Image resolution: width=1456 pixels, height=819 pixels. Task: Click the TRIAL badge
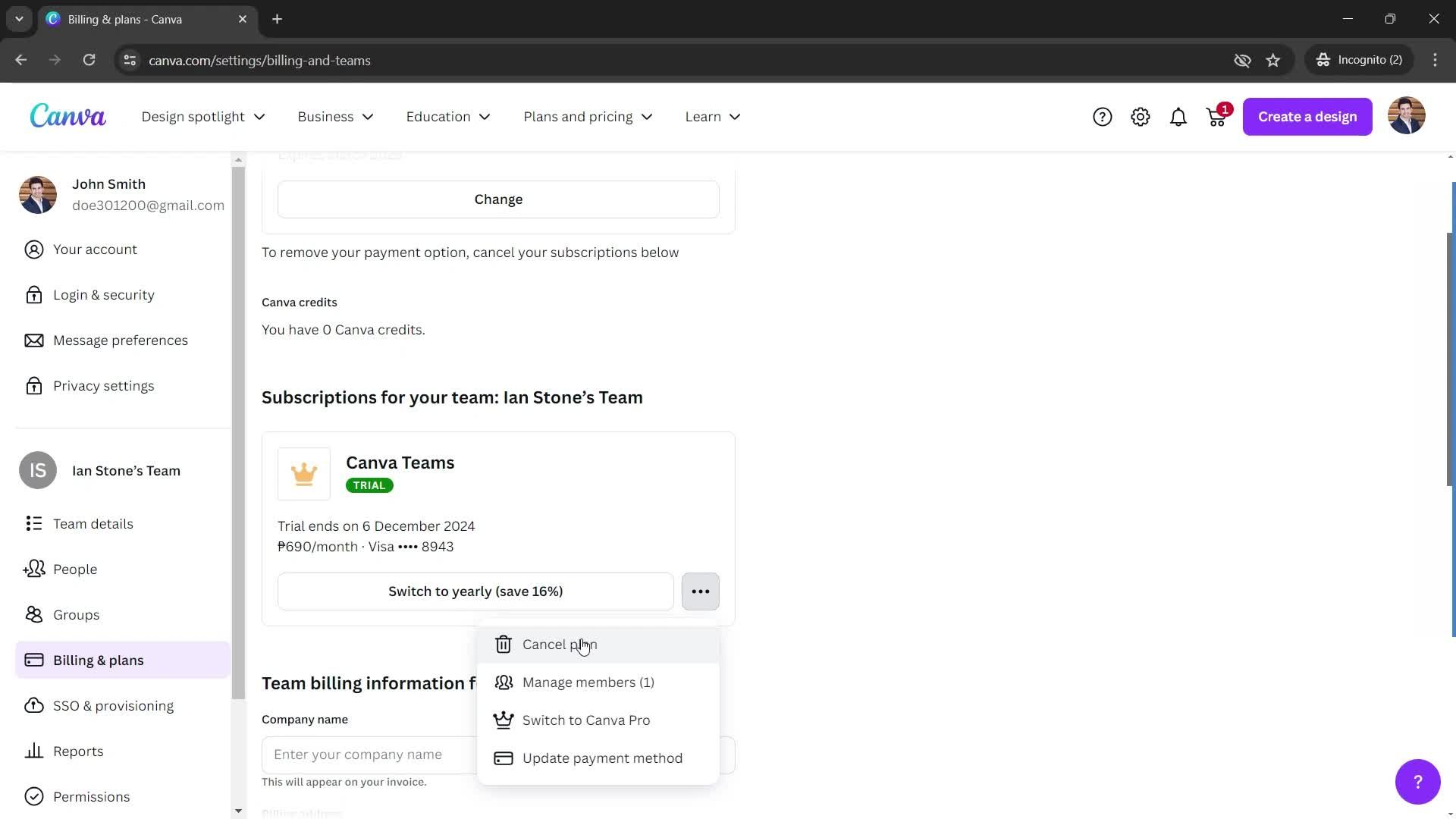click(369, 485)
